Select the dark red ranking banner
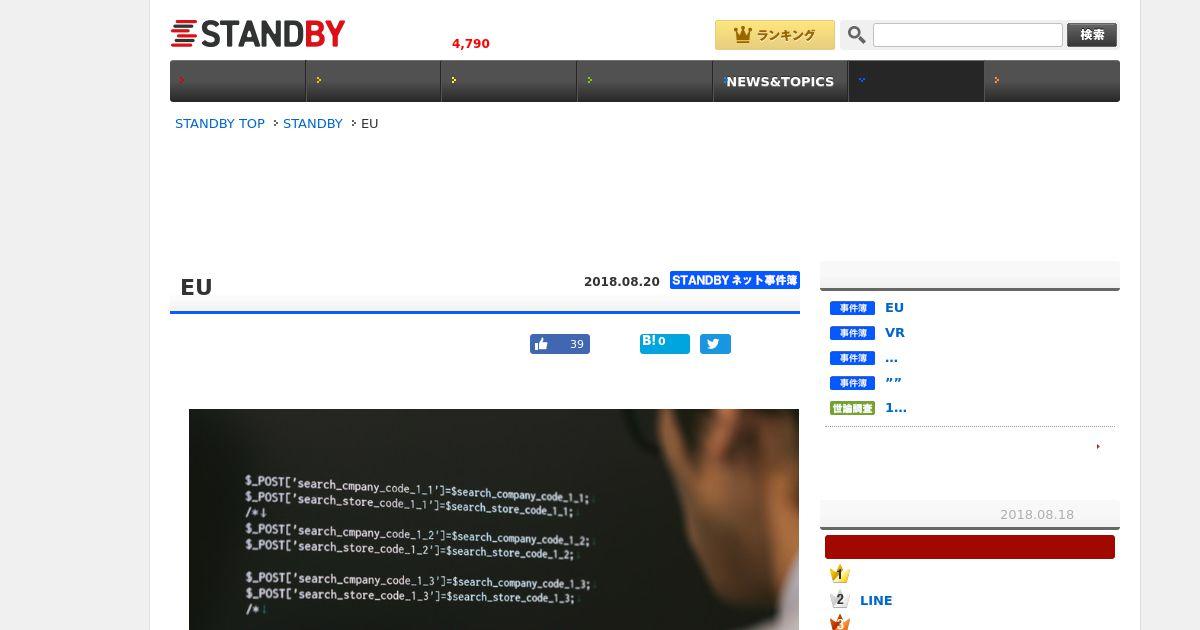 (970, 547)
